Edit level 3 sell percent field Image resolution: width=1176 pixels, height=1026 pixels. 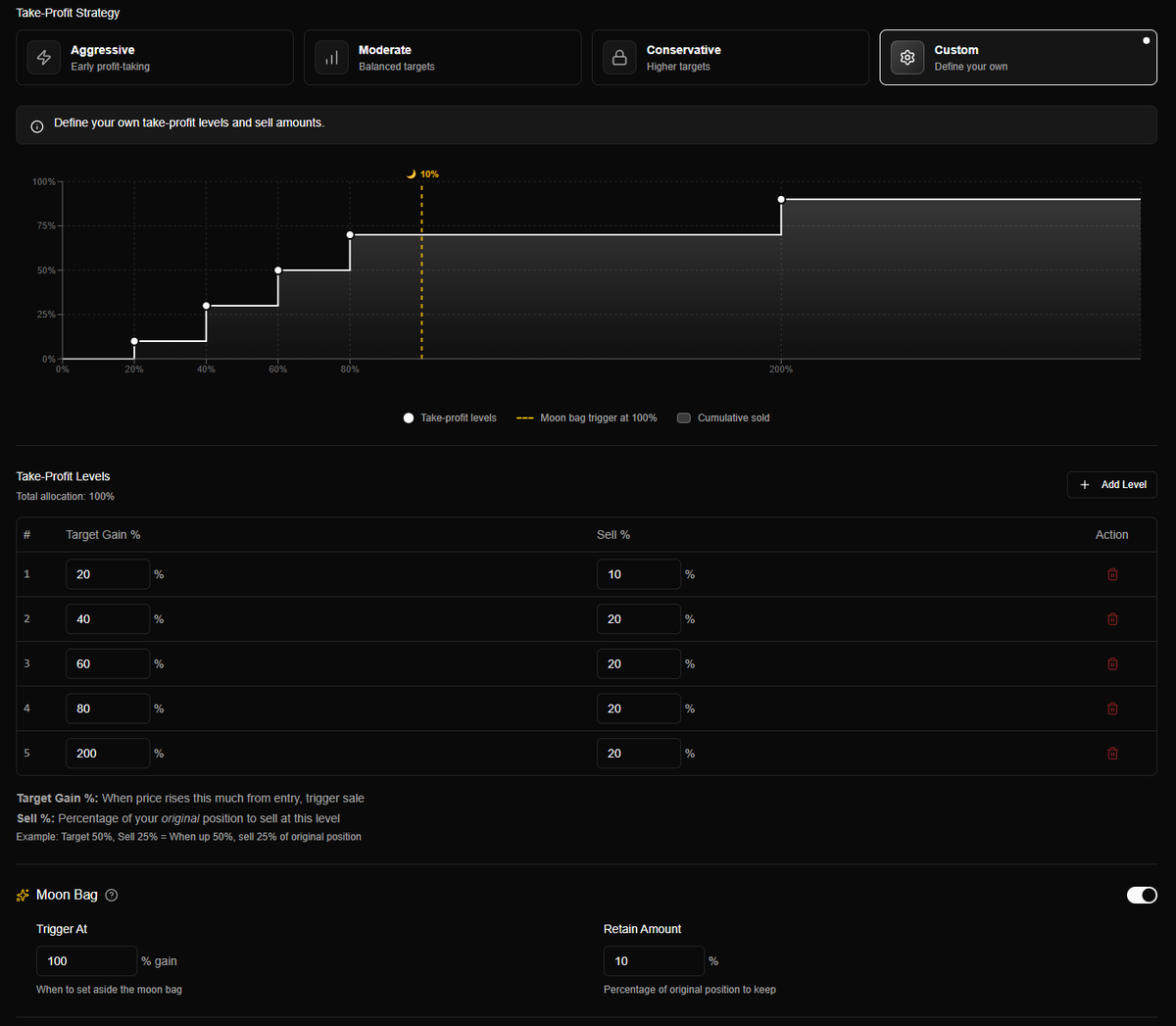tap(639, 663)
